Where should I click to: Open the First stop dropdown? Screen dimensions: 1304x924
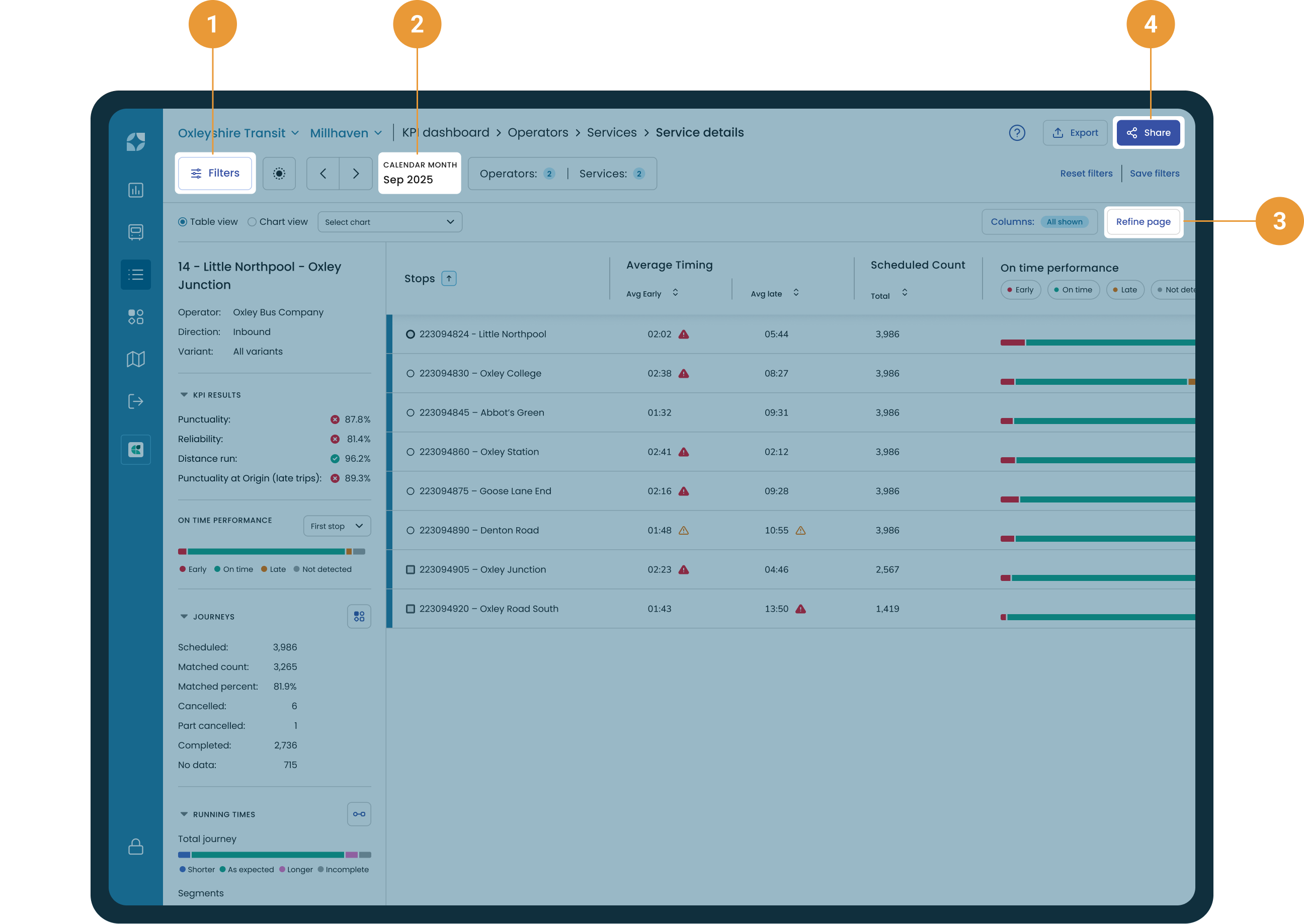(x=337, y=526)
